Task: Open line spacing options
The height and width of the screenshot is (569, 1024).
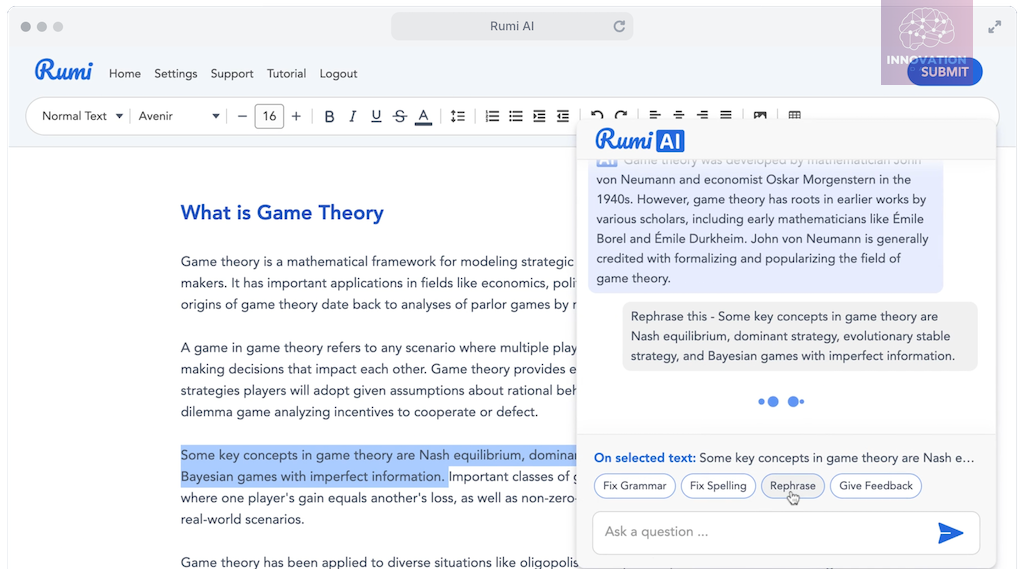Action: coord(458,116)
